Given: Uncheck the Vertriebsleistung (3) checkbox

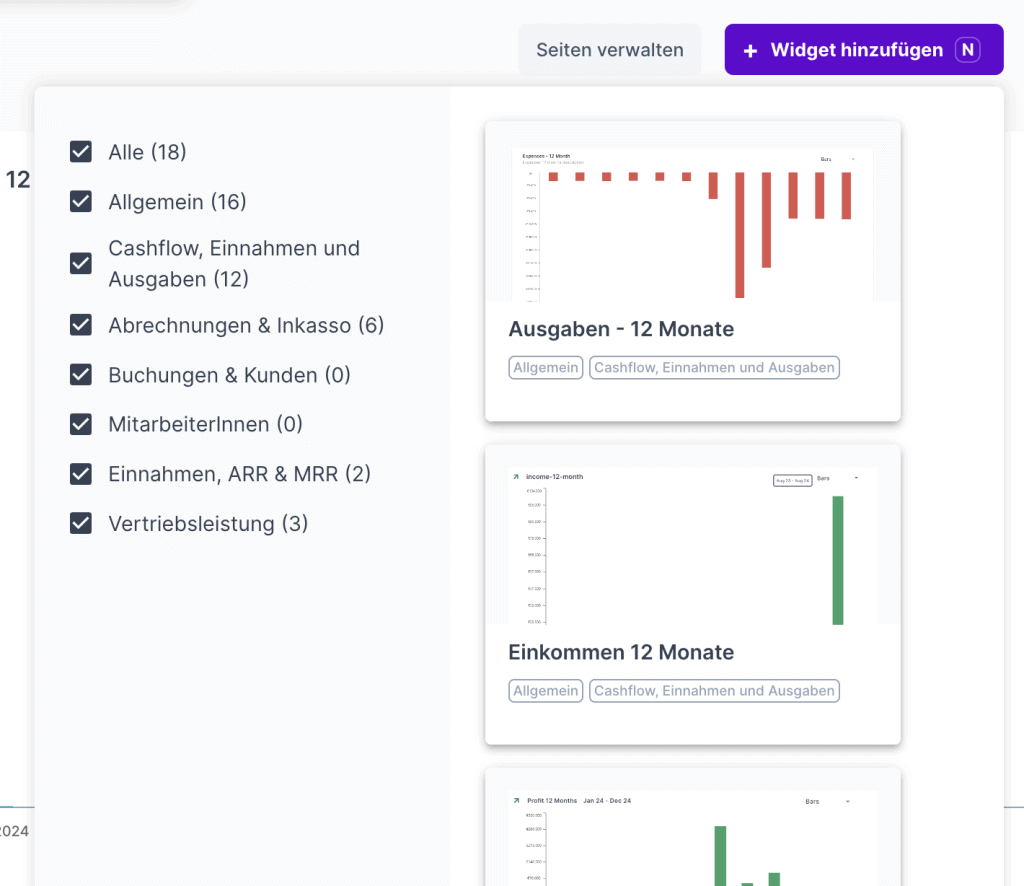Looking at the screenshot, I should pyautogui.click(x=81, y=523).
